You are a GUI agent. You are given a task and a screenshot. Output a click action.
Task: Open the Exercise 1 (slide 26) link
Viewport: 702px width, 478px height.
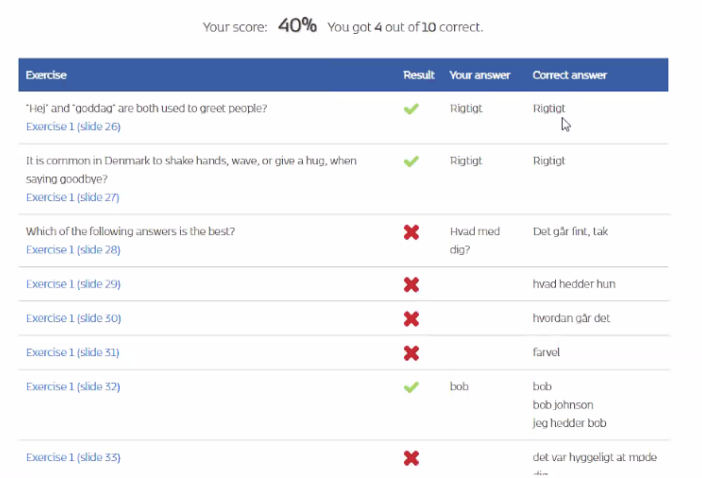pos(73,127)
